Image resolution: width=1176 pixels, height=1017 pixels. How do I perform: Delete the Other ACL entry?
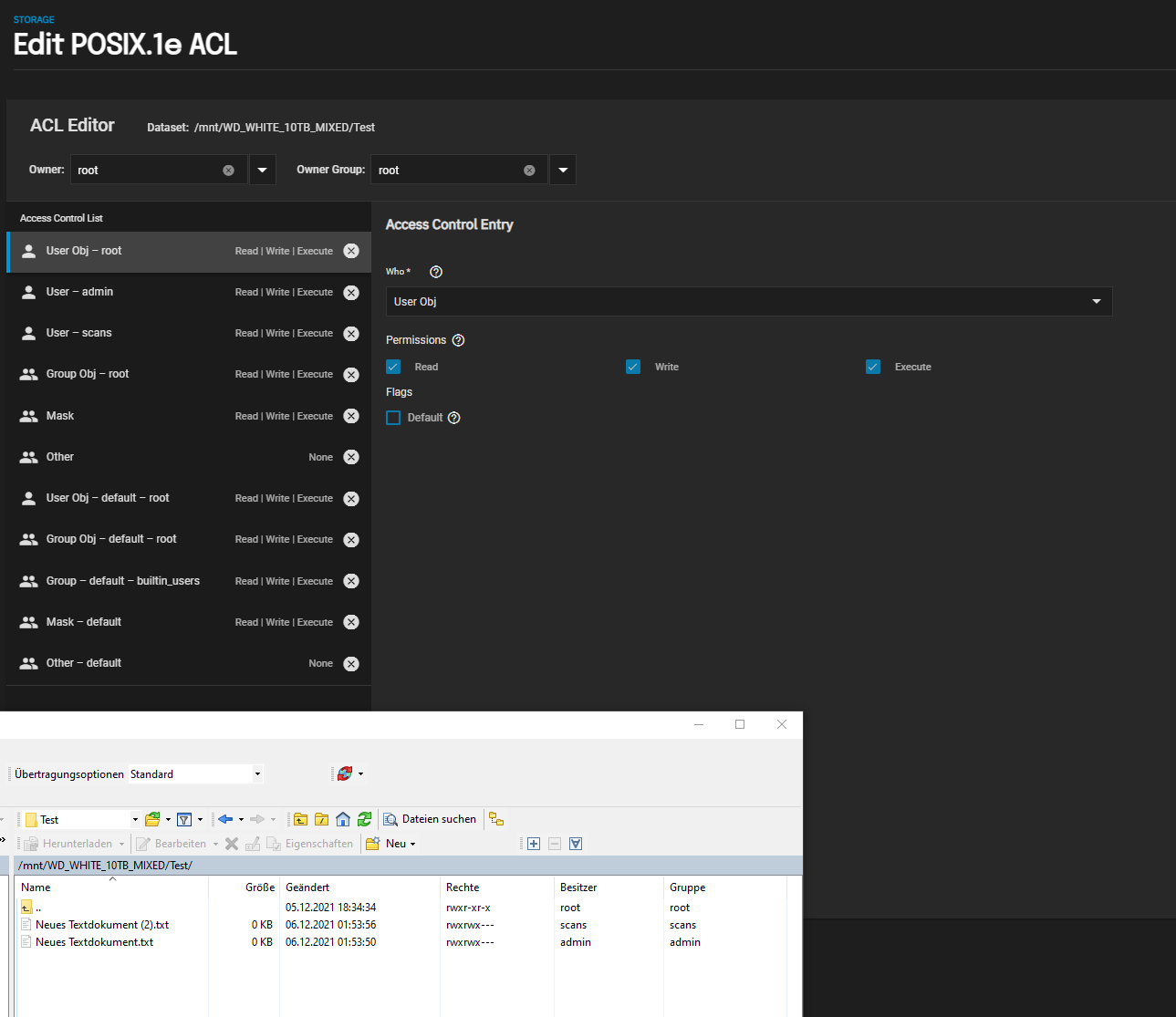tap(351, 457)
